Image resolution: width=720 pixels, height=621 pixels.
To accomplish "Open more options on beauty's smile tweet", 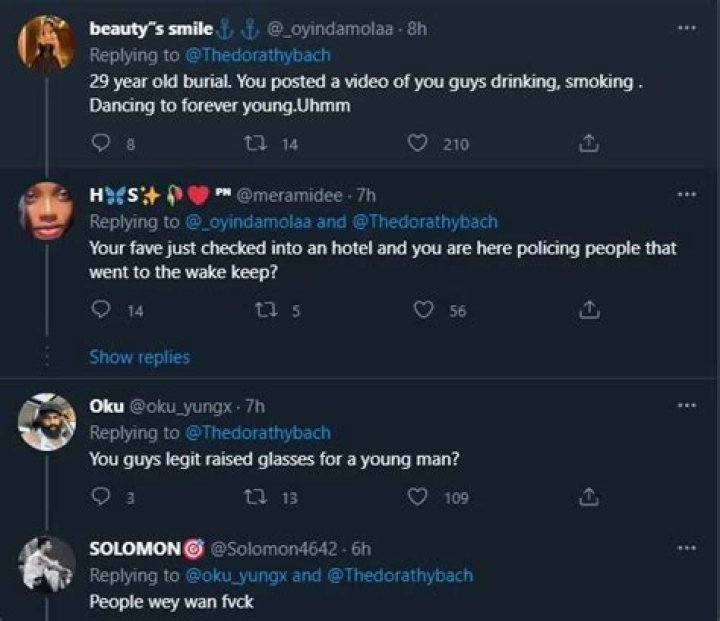I will [x=686, y=27].
